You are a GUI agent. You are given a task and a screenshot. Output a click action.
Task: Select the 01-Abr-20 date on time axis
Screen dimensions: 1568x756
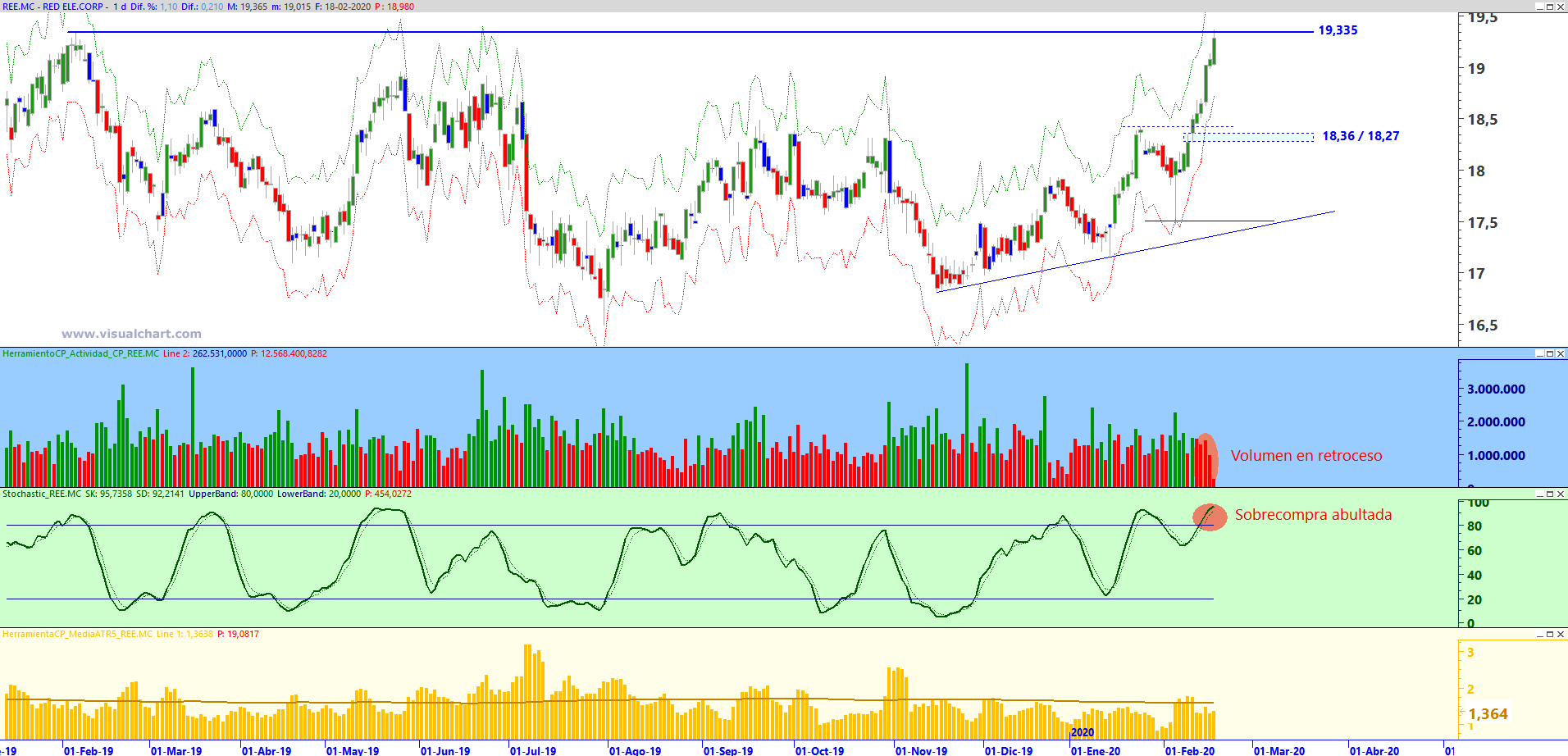tap(1374, 750)
